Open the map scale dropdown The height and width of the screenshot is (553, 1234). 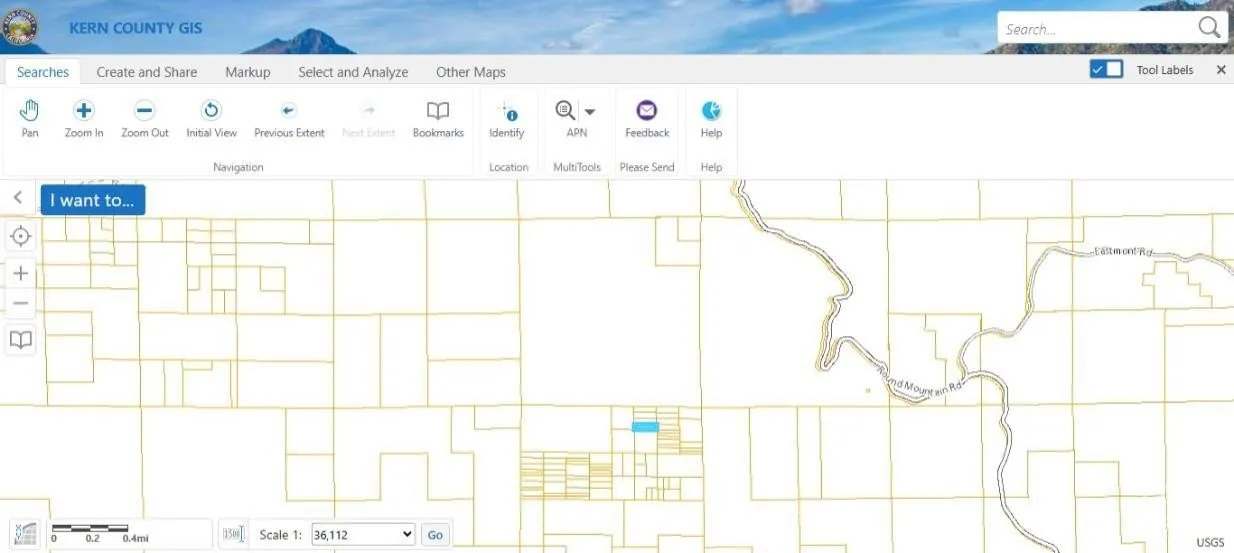click(x=363, y=535)
